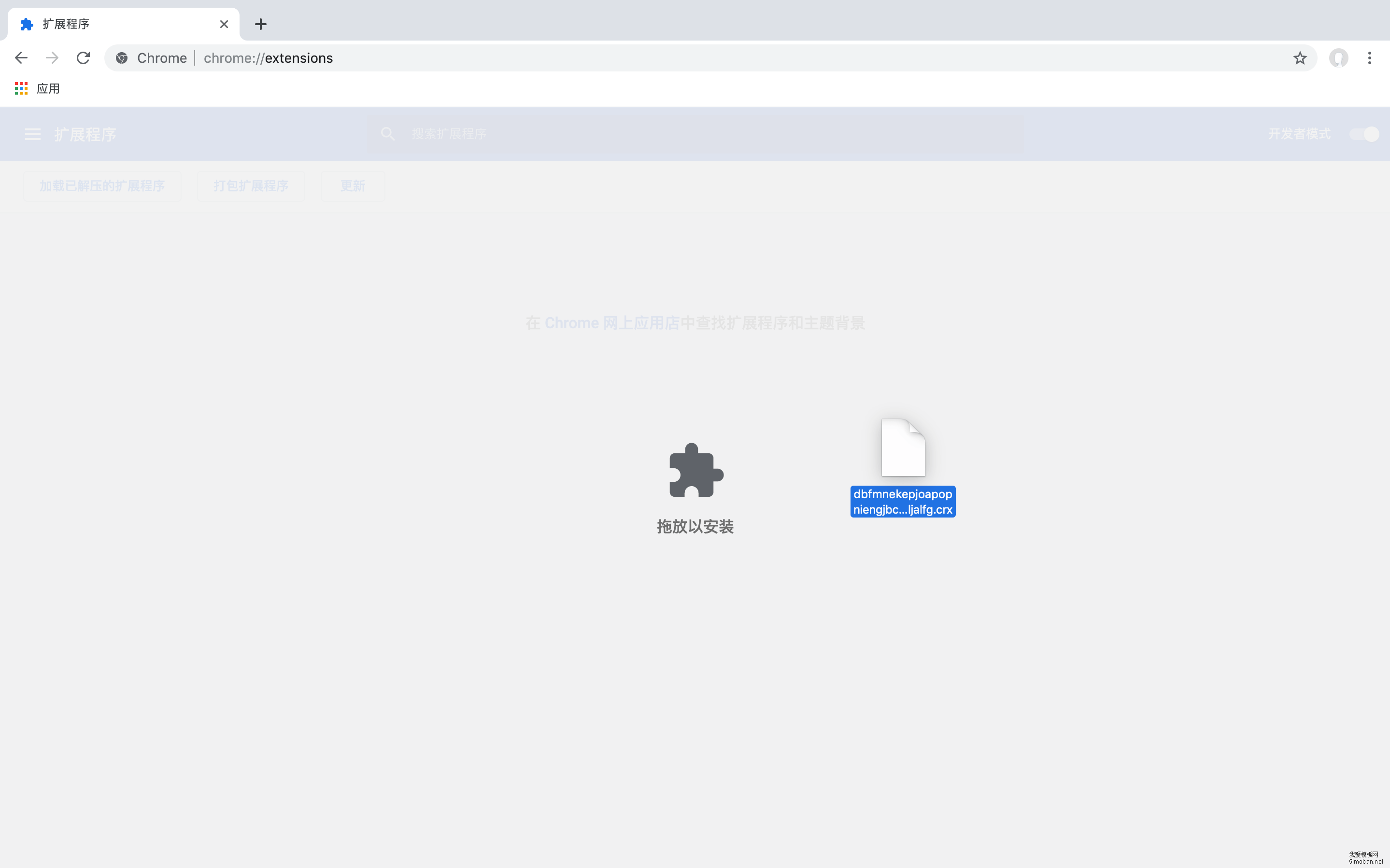
Task: Select the dbfmnekepjoapop crx file
Action: point(902,459)
